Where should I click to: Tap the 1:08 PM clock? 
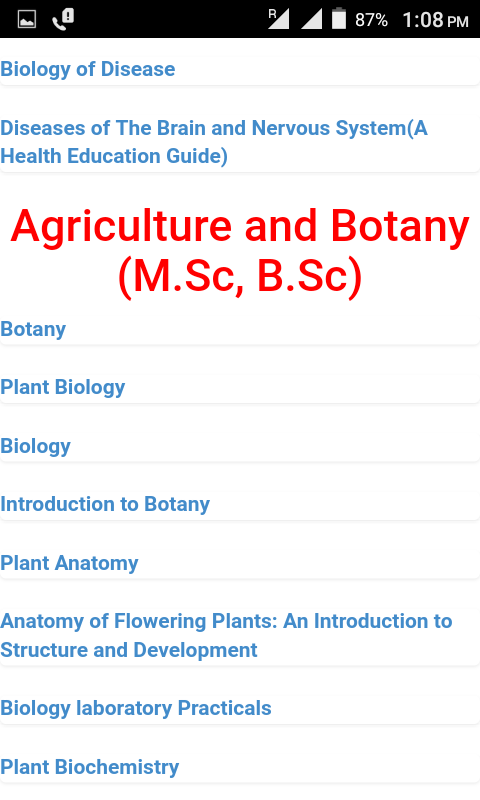(x=435, y=20)
